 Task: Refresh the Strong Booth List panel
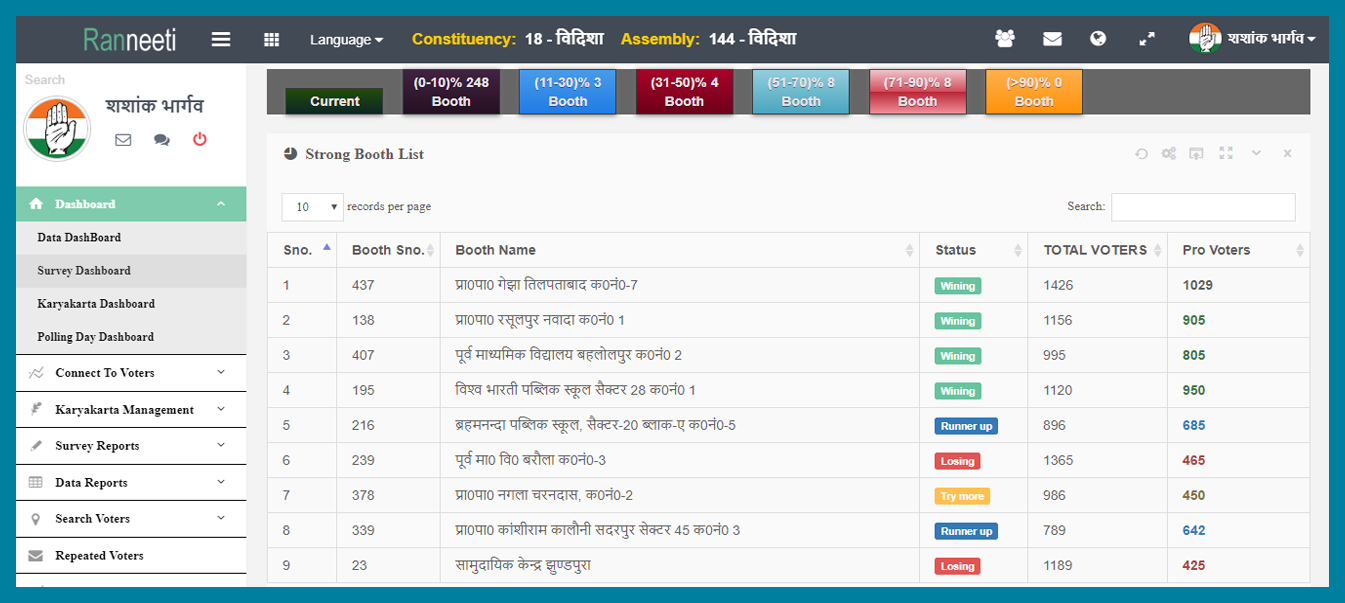click(x=1141, y=154)
